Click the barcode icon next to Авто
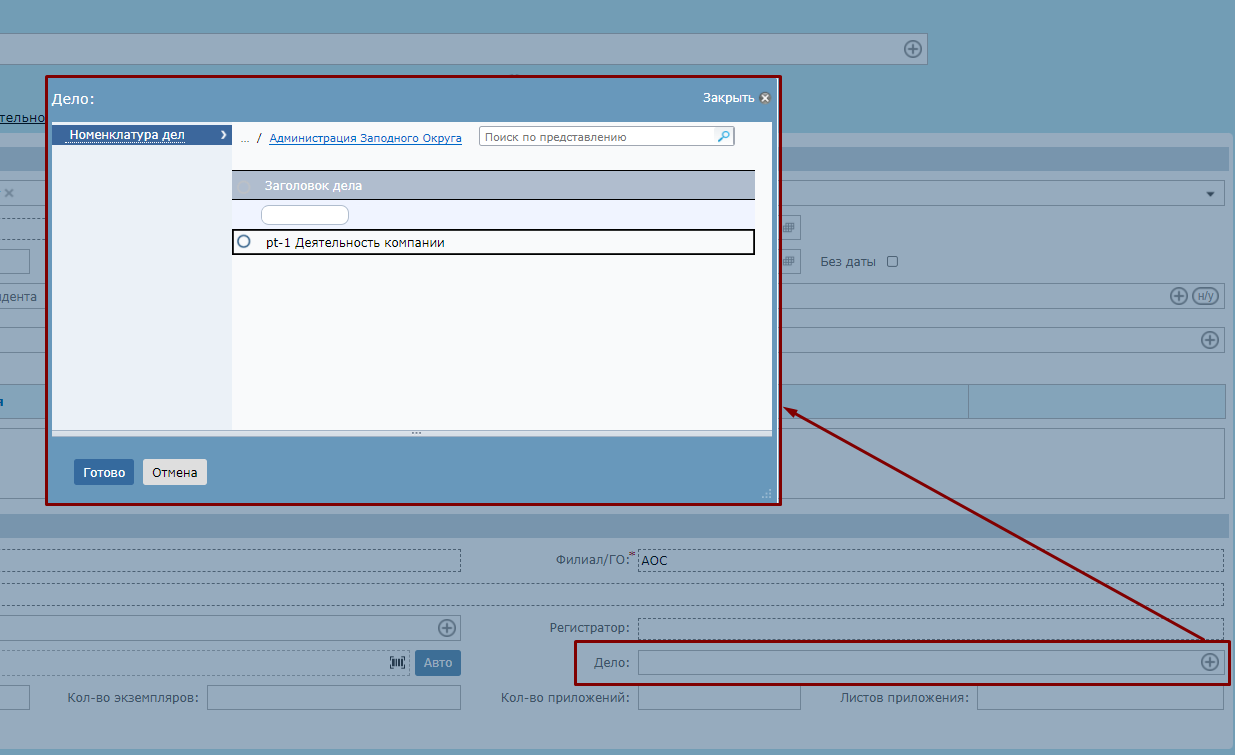 coord(398,662)
